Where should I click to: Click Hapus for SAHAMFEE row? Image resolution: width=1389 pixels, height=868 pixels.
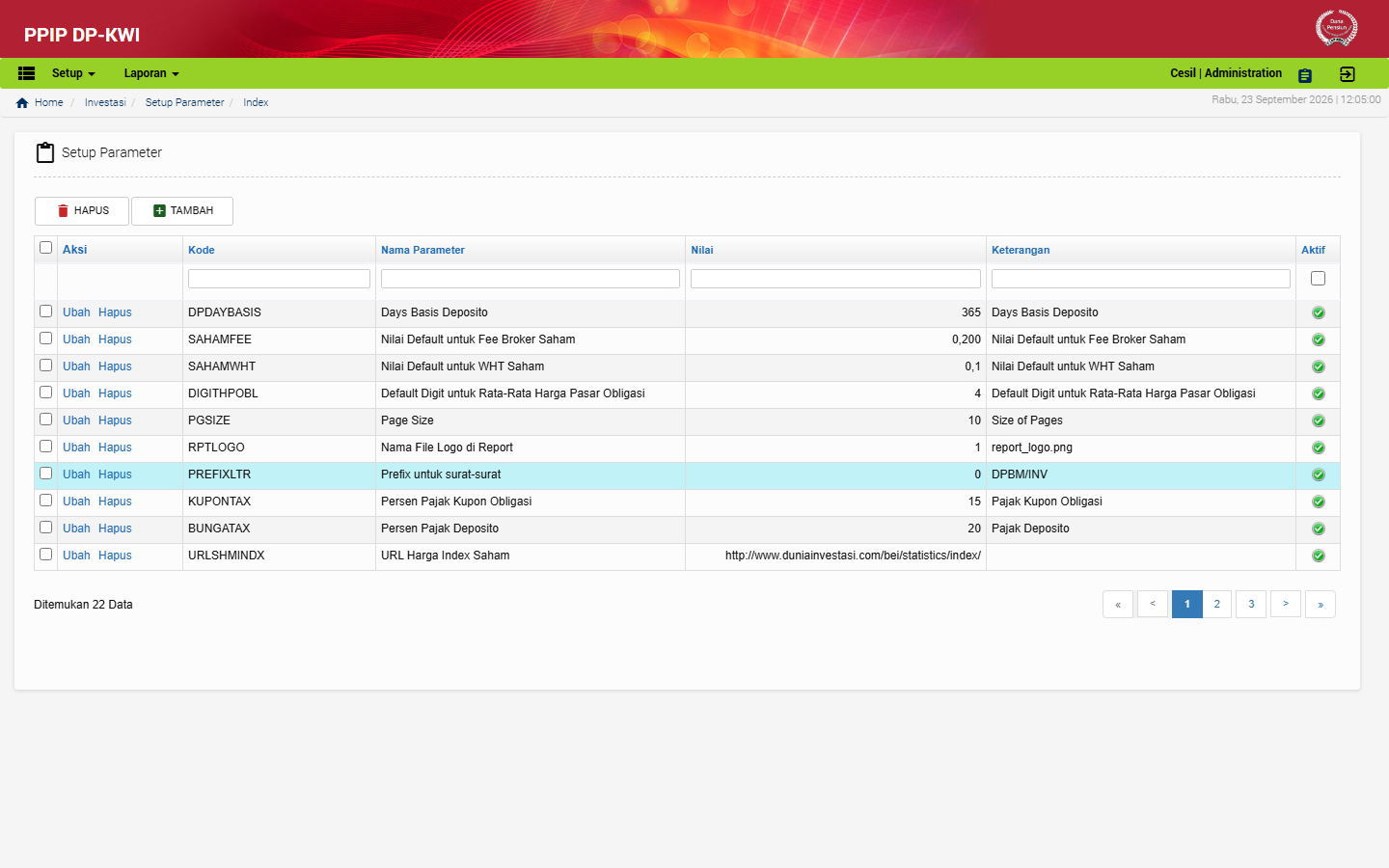pos(115,339)
